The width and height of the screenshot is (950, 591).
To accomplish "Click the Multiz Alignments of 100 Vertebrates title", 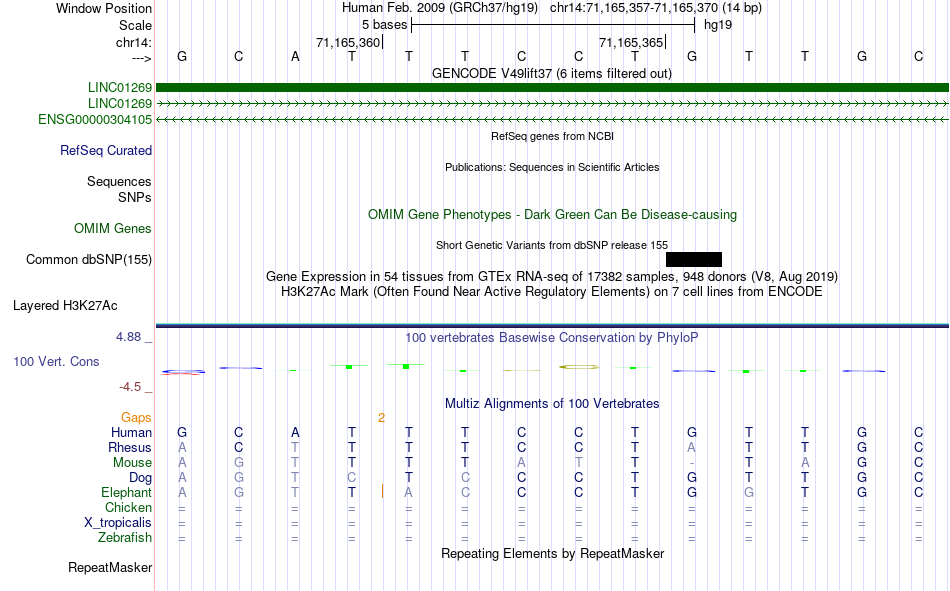I will point(552,404).
